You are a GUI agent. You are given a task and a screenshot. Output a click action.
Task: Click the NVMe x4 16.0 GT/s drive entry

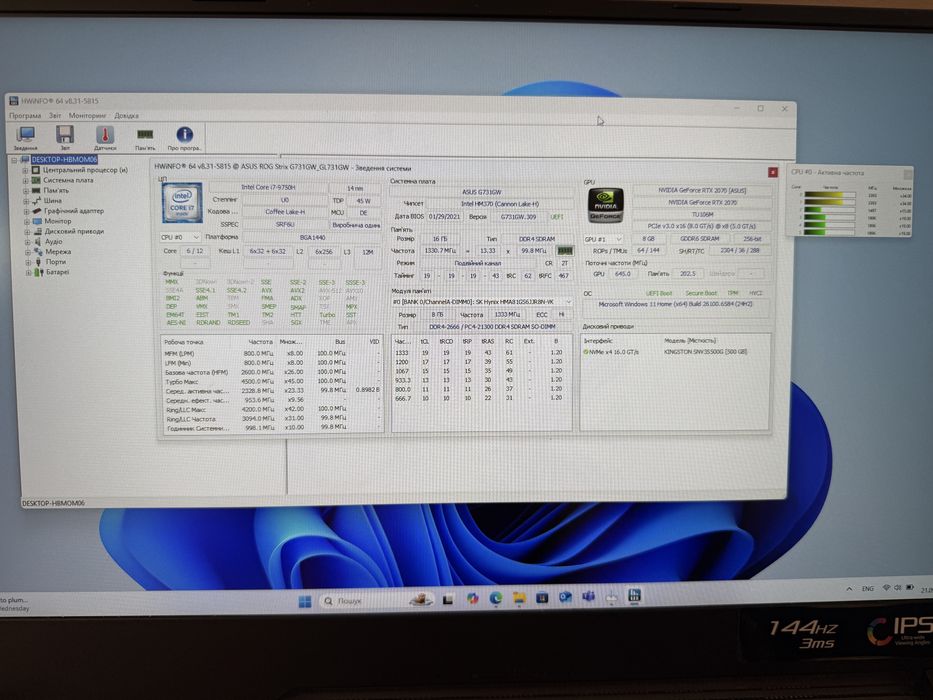coord(611,352)
